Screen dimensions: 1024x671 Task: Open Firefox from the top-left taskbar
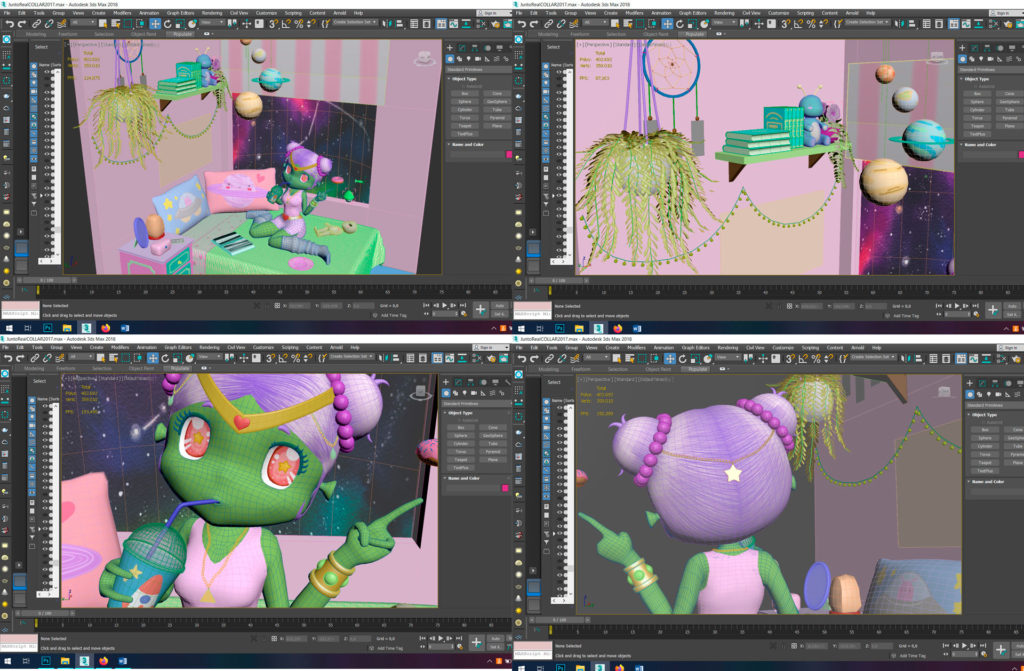click(x=103, y=326)
